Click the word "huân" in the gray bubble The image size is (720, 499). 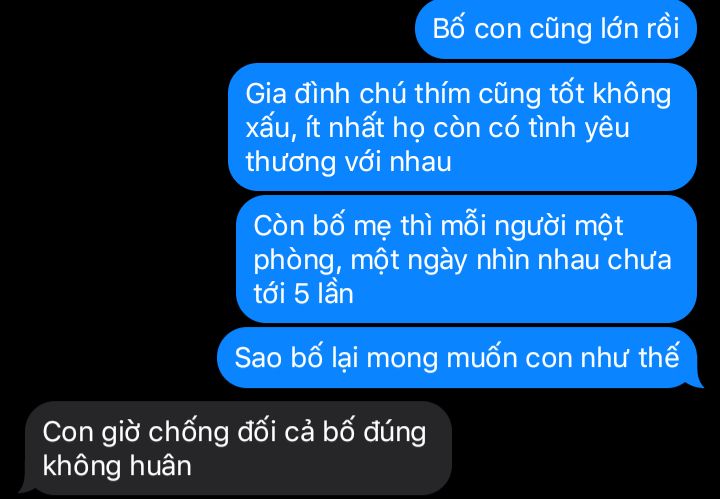[x=161, y=465]
